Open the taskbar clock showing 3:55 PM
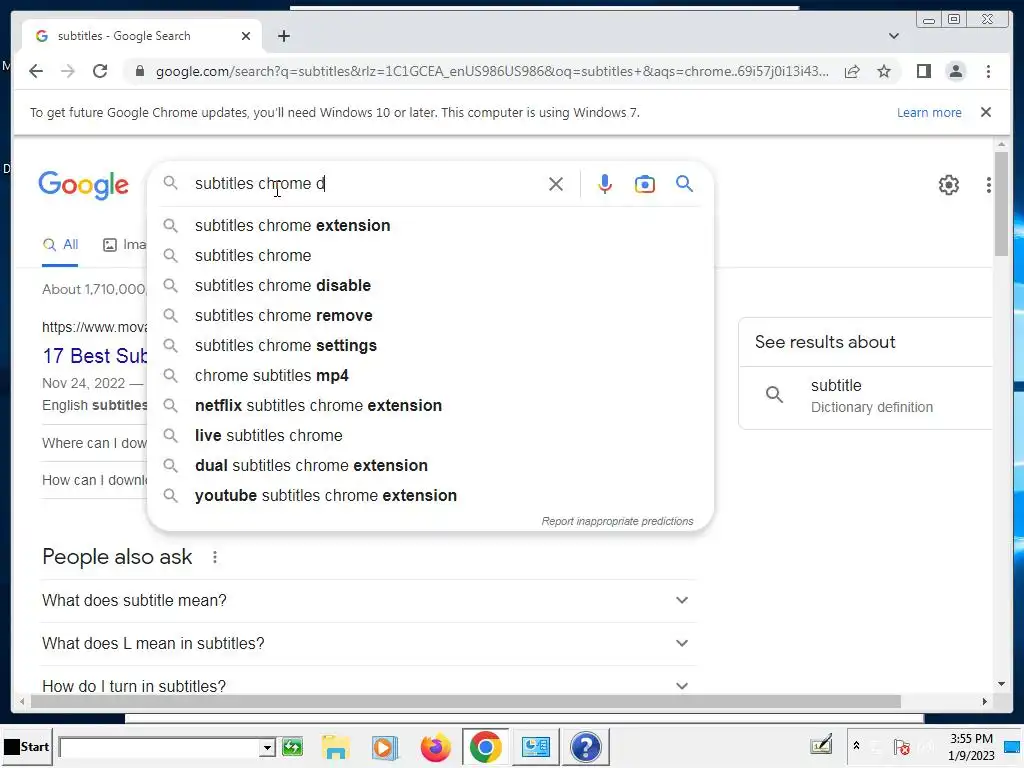This screenshot has width=1024, height=768. 971,746
